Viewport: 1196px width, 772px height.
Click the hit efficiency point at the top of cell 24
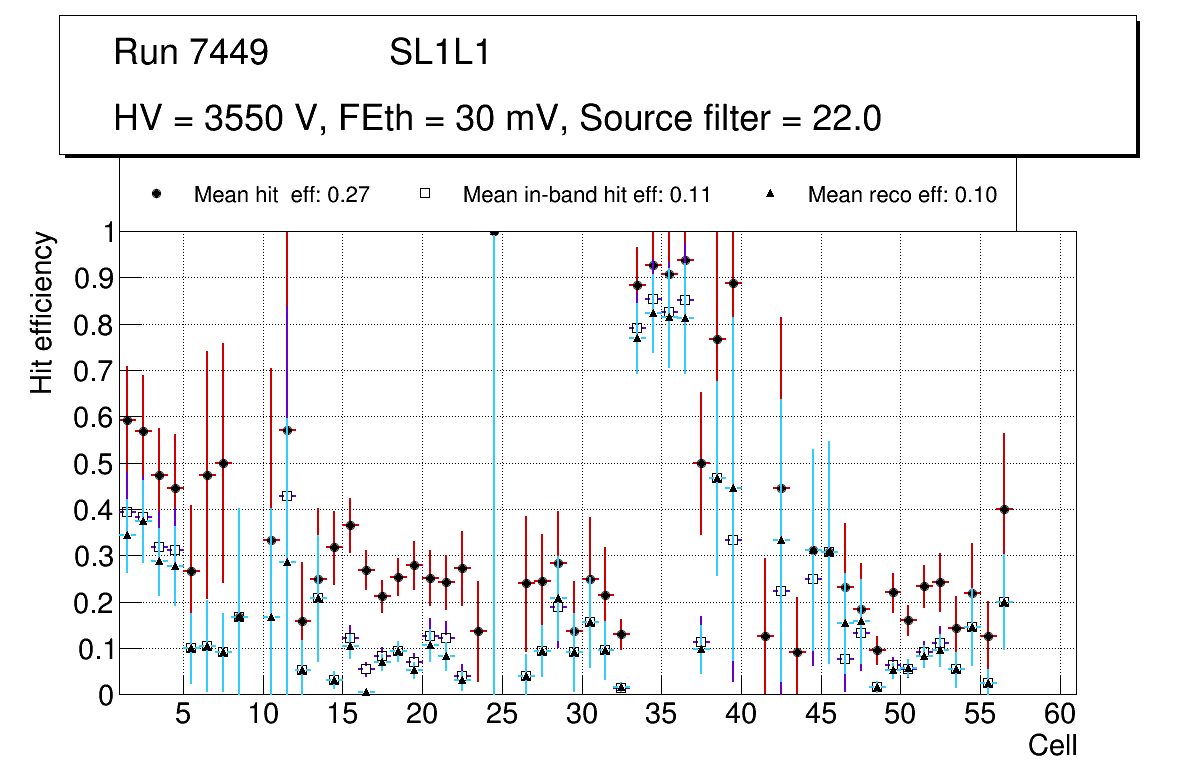pyautogui.click(x=494, y=232)
